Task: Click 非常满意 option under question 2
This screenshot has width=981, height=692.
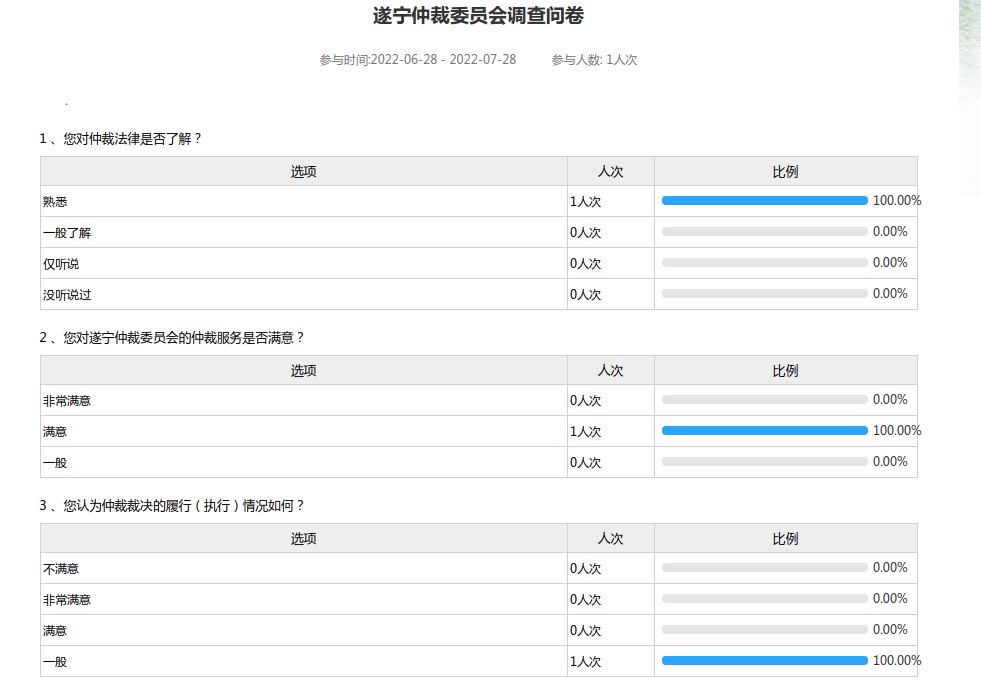Action: pos(67,401)
